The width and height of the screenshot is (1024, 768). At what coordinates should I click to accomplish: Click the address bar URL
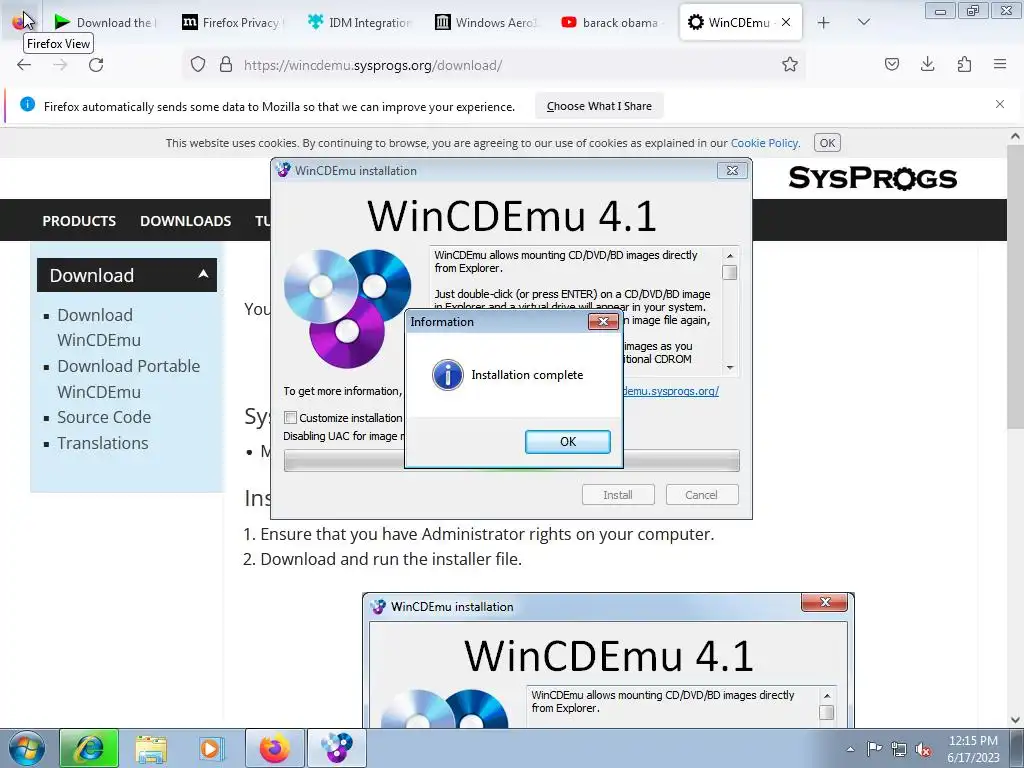[373, 65]
